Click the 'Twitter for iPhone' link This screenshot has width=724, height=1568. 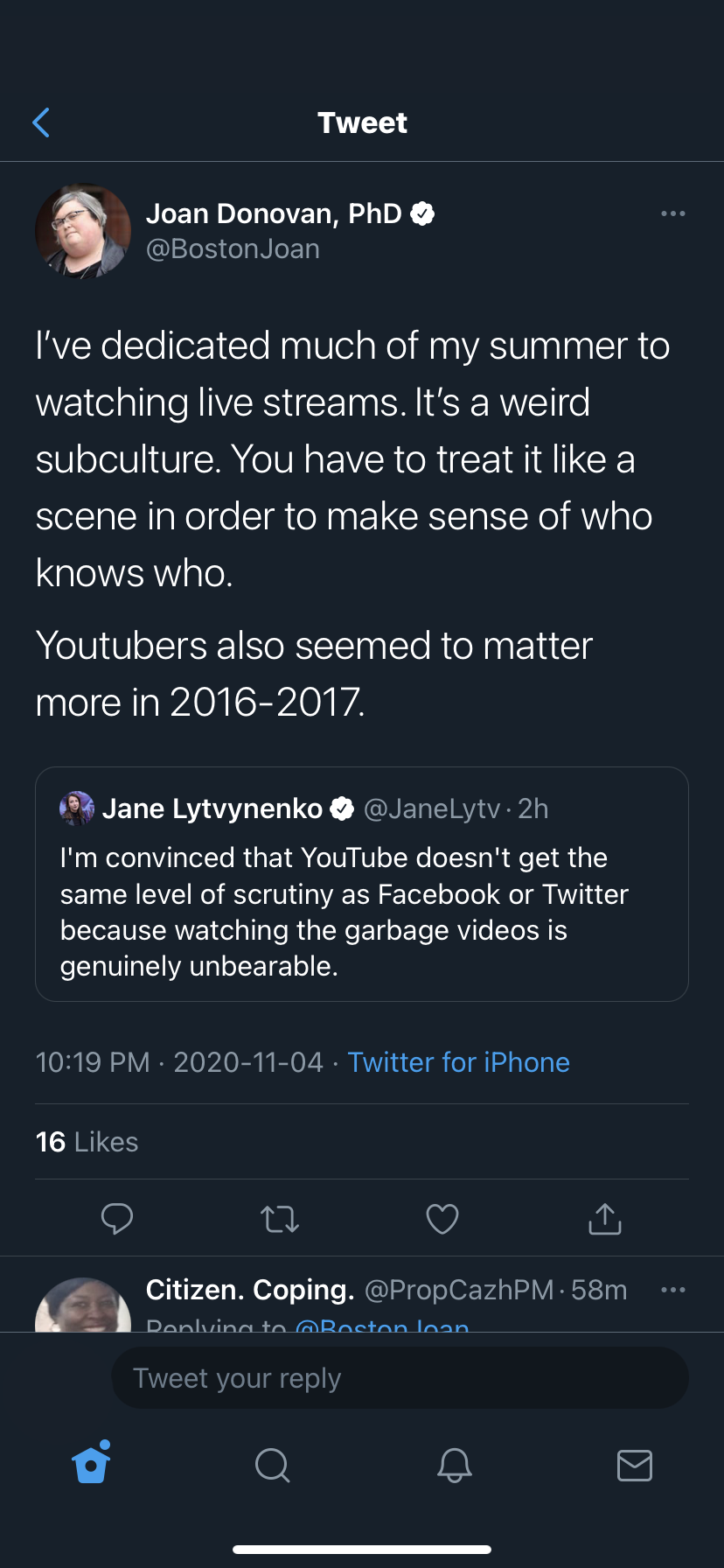click(458, 1062)
